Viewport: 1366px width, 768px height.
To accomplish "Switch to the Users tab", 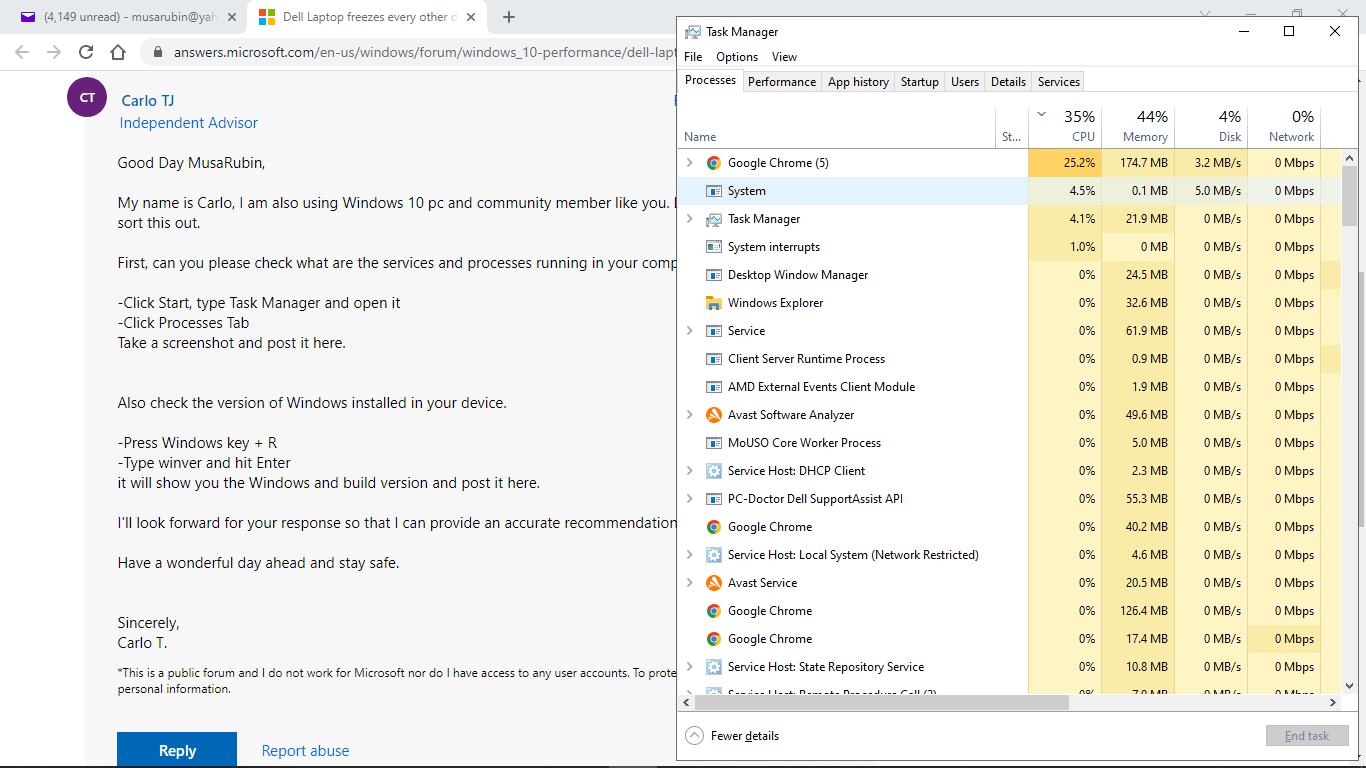I will click(x=965, y=82).
